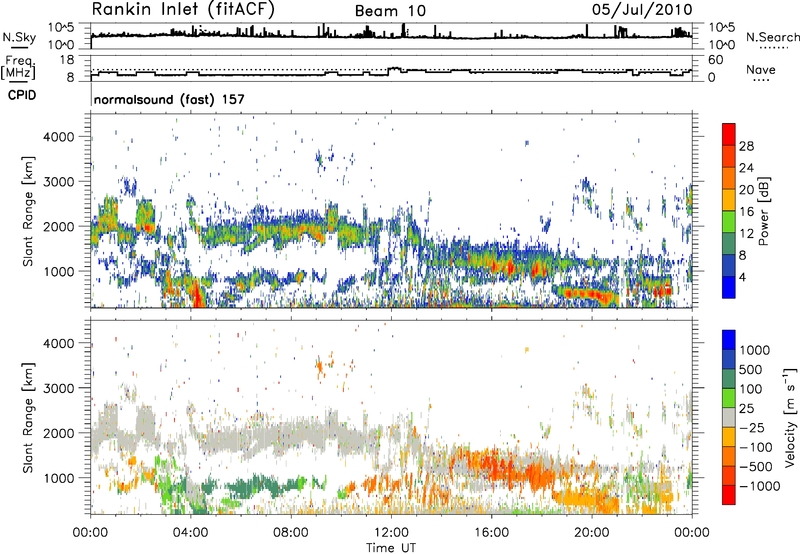Click the '20:00' time axis label

[591, 533]
